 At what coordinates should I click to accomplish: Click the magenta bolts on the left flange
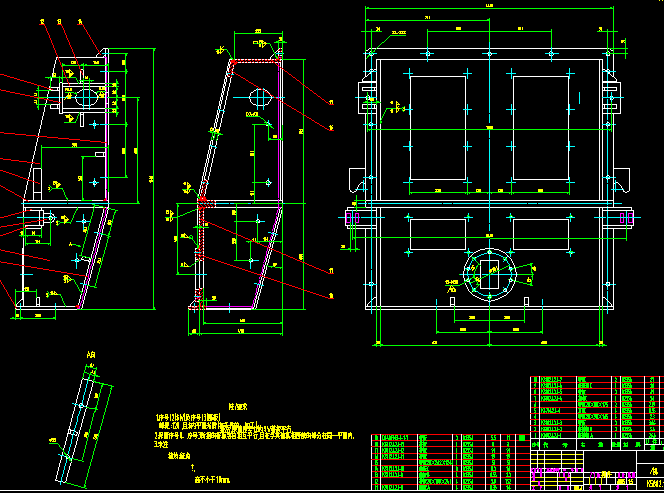click(x=353, y=218)
